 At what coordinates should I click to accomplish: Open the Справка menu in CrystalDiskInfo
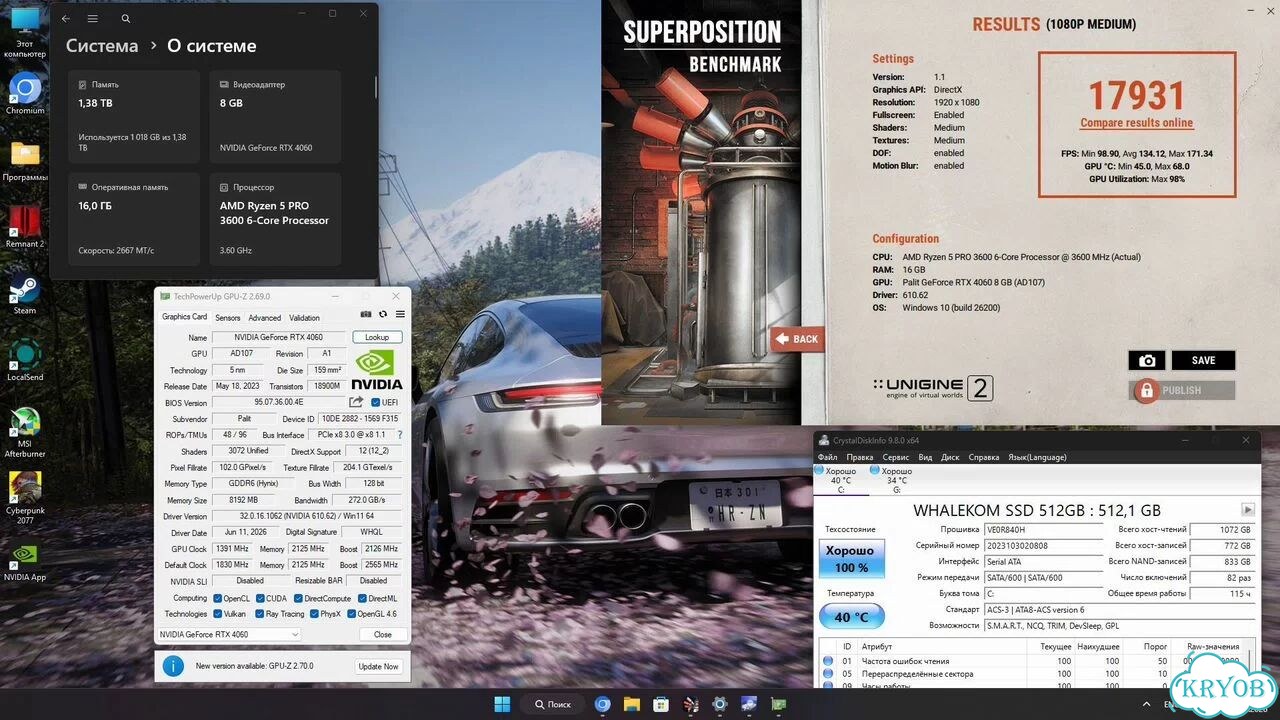pos(984,457)
